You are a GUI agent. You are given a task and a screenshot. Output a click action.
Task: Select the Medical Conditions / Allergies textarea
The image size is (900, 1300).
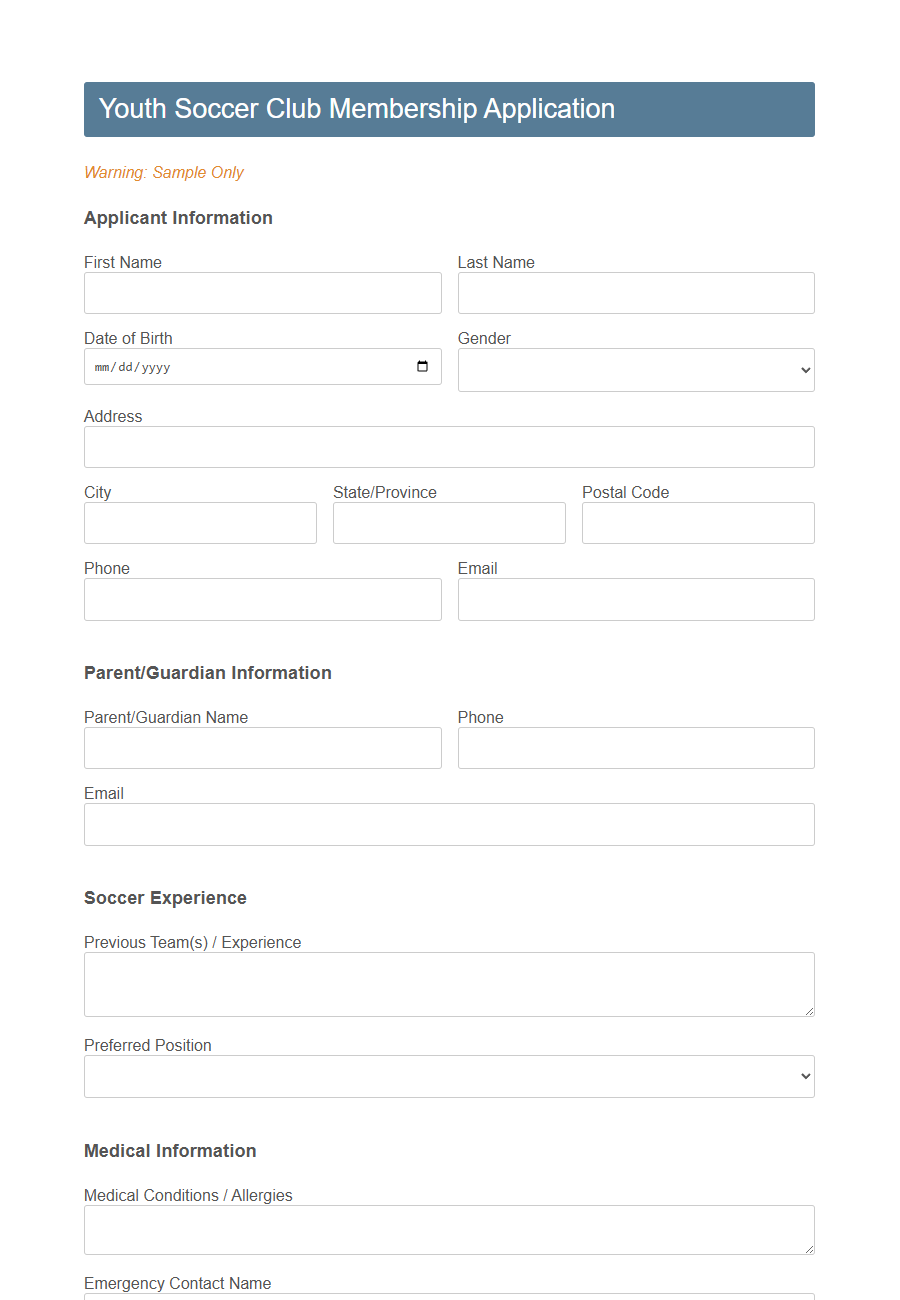pos(448,1229)
